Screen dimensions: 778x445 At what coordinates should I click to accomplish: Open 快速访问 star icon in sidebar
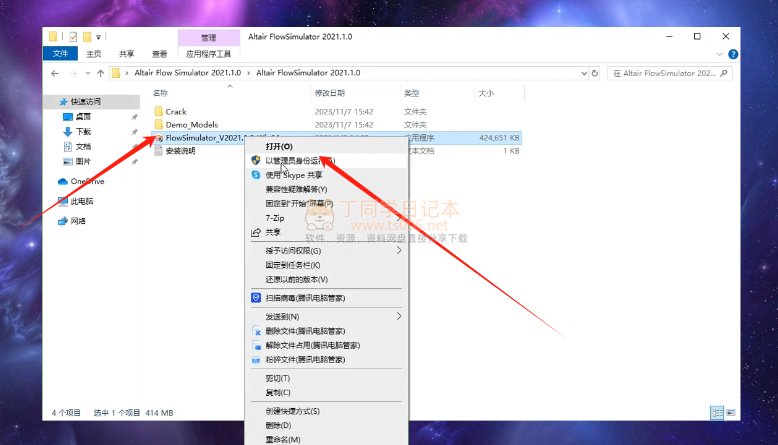click(x=63, y=102)
